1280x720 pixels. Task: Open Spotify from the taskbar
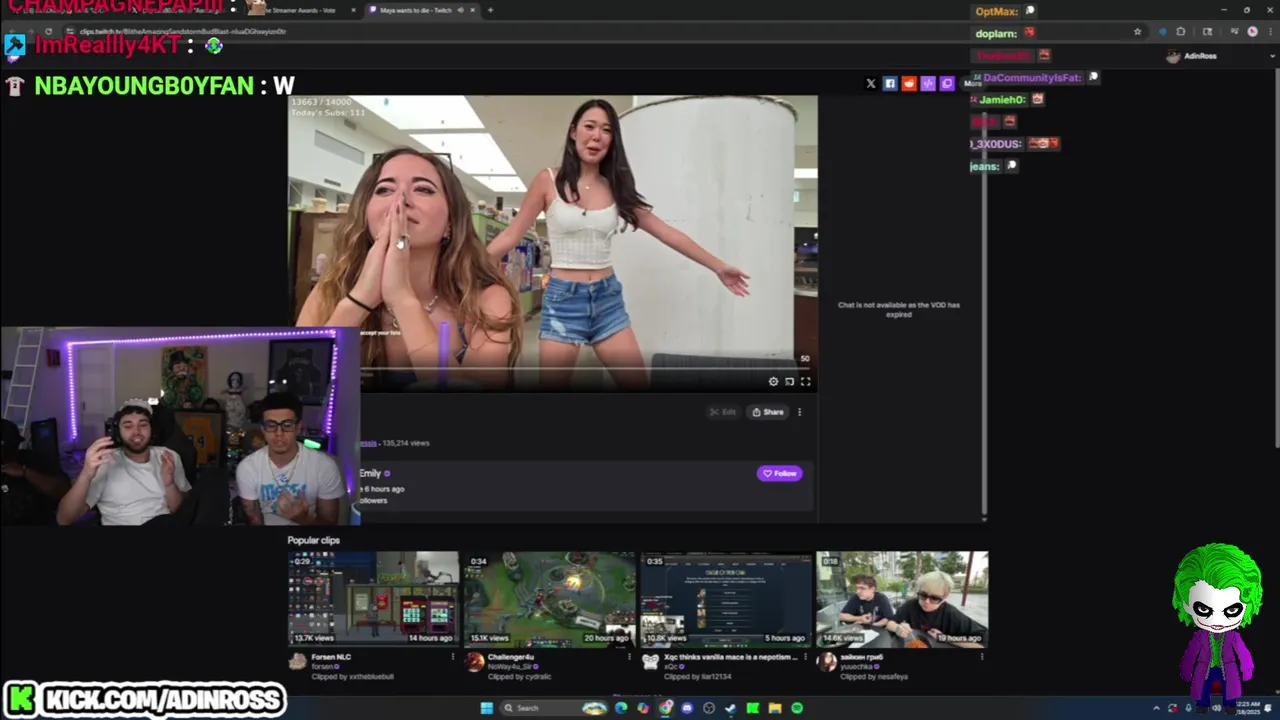(797, 708)
